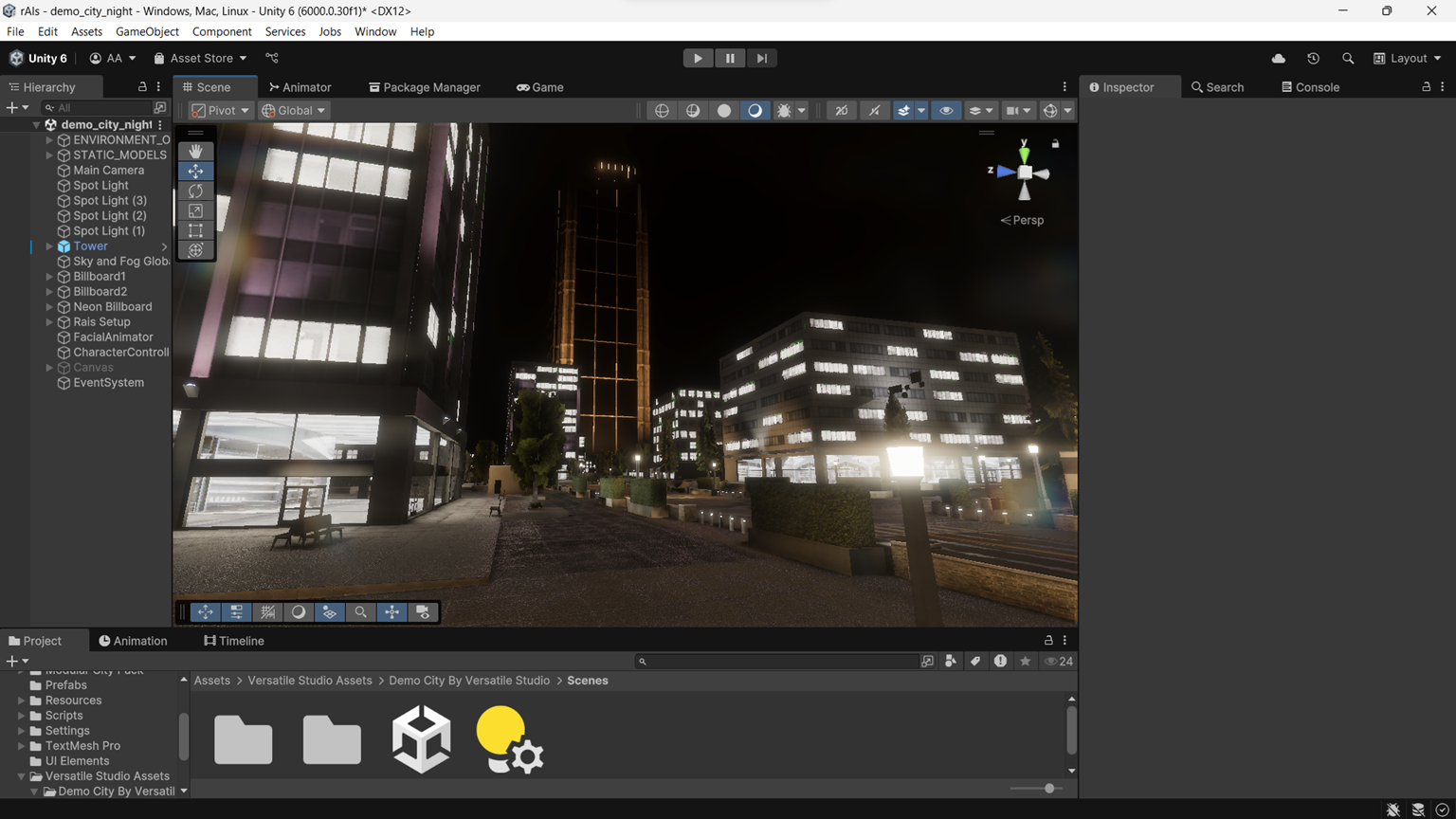Expand the Billboard1 object
The image size is (1456, 819).
[x=49, y=277]
